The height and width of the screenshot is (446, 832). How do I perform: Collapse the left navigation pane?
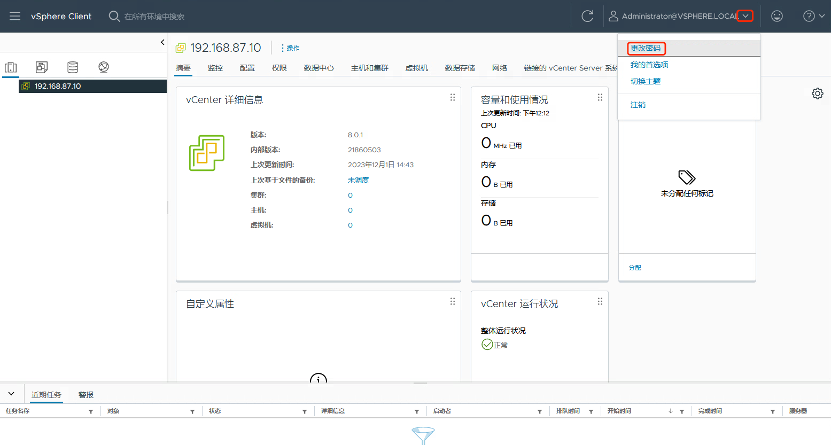coord(162,42)
